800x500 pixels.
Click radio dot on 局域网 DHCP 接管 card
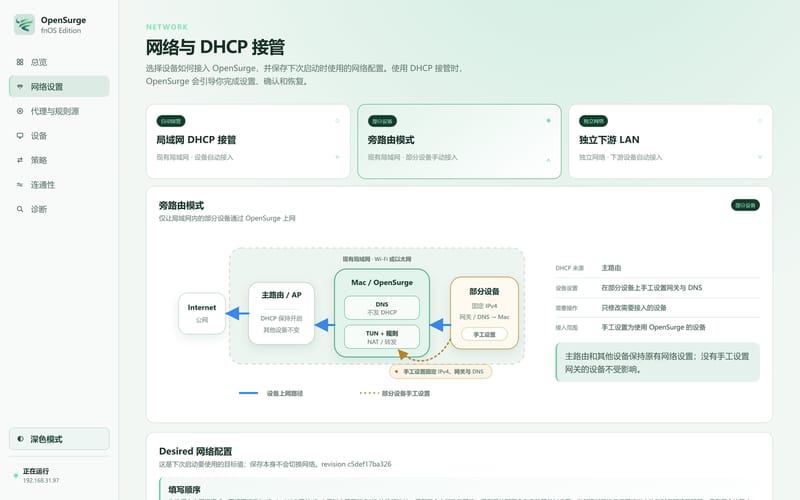pyautogui.click(x=337, y=121)
